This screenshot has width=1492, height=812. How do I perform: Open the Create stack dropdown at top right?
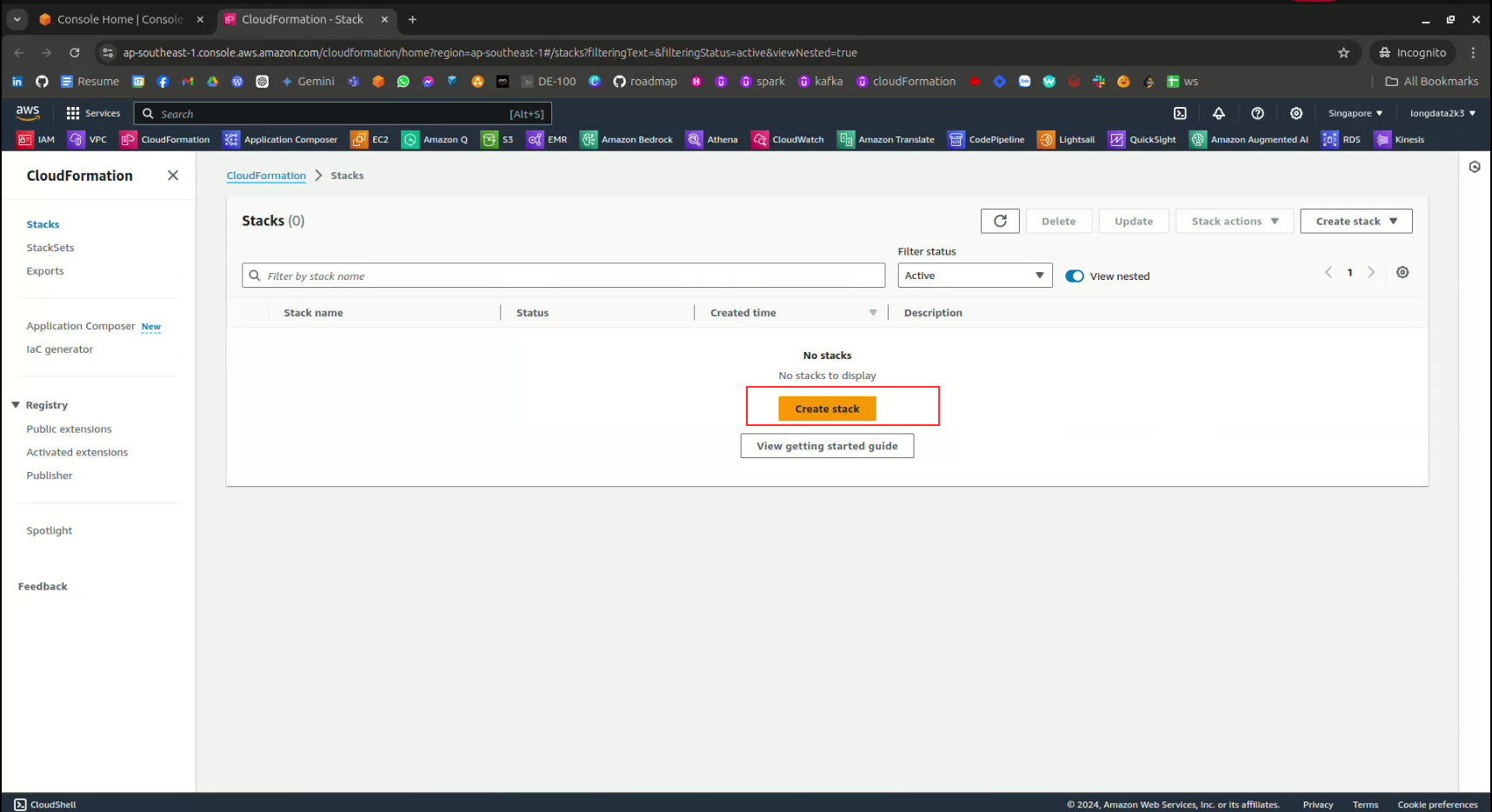pos(1355,221)
